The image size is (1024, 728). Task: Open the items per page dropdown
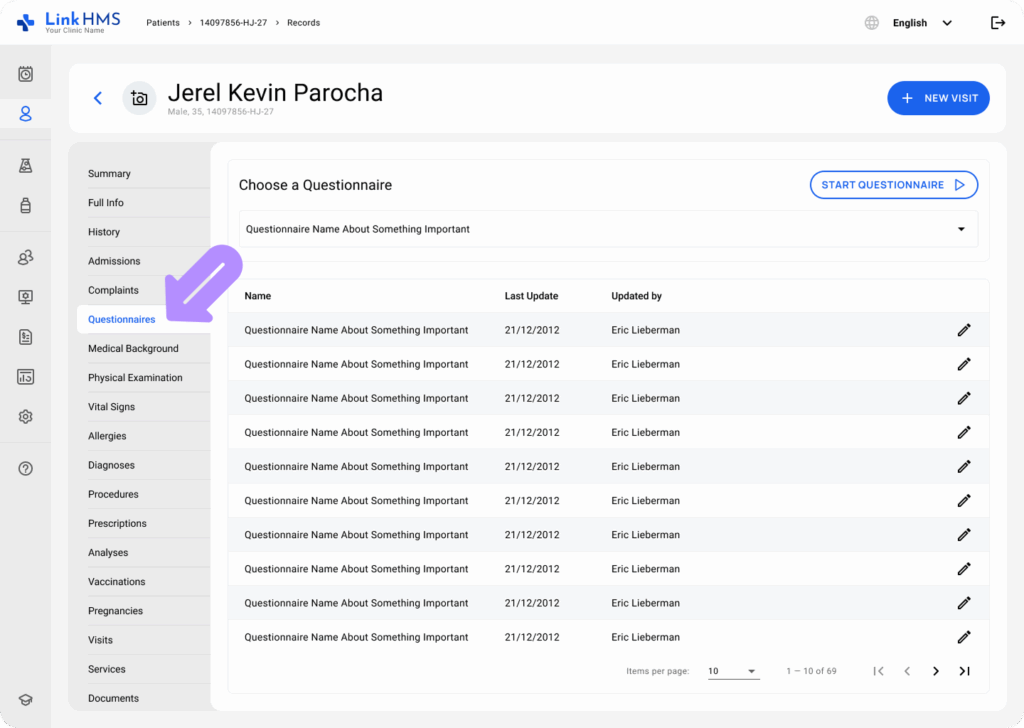(733, 671)
